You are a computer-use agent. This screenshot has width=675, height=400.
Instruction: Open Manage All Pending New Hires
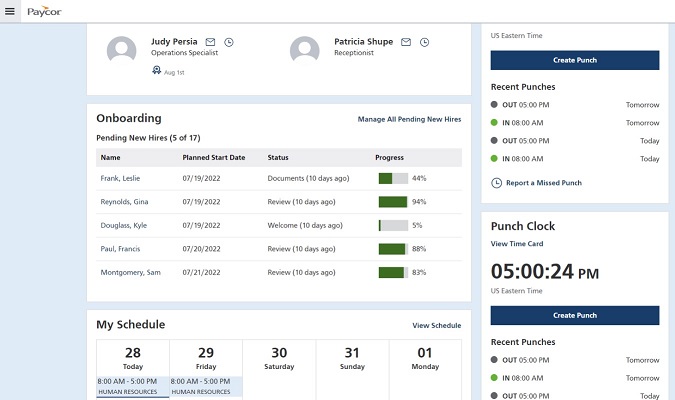(x=409, y=119)
